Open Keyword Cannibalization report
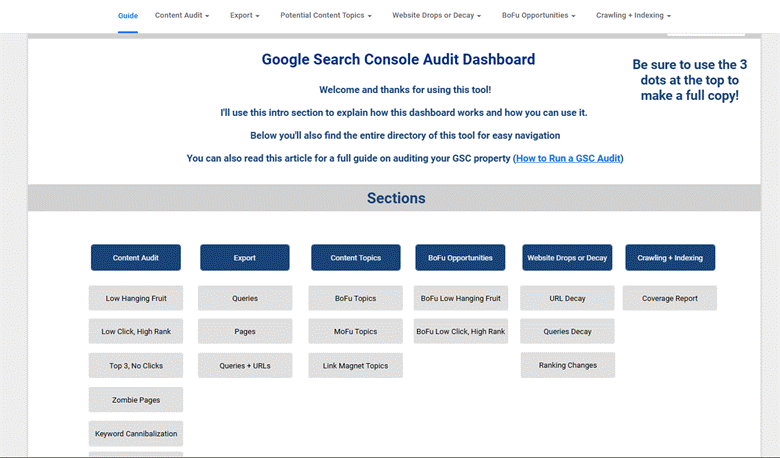This screenshot has height=458, width=780. pos(136,434)
